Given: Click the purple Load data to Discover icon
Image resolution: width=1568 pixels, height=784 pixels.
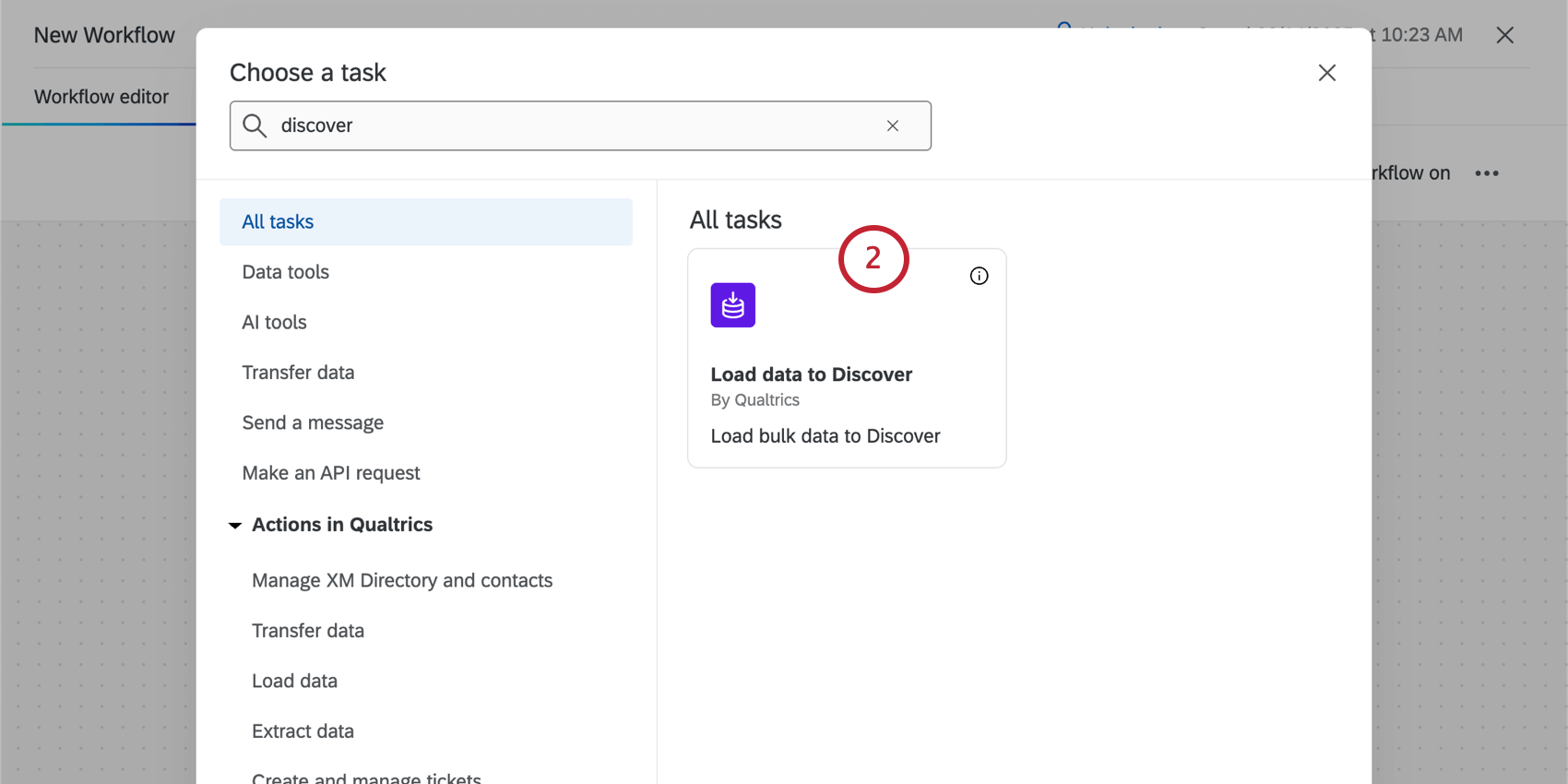Looking at the screenshot, I should 732,305.
